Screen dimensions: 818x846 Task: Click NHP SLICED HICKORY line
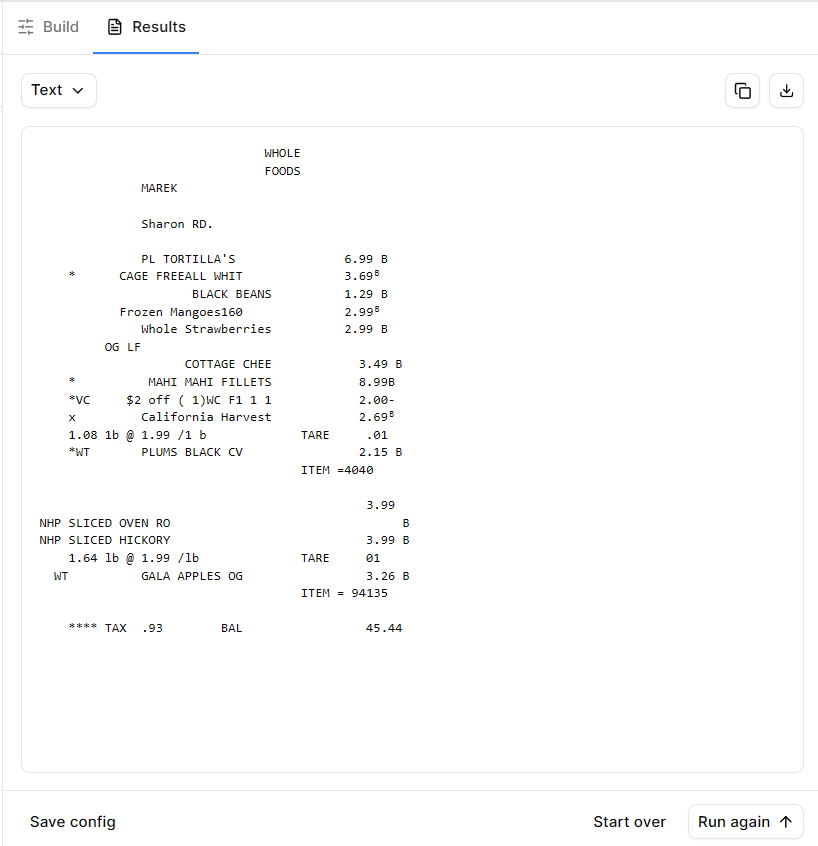pos(105,540)
